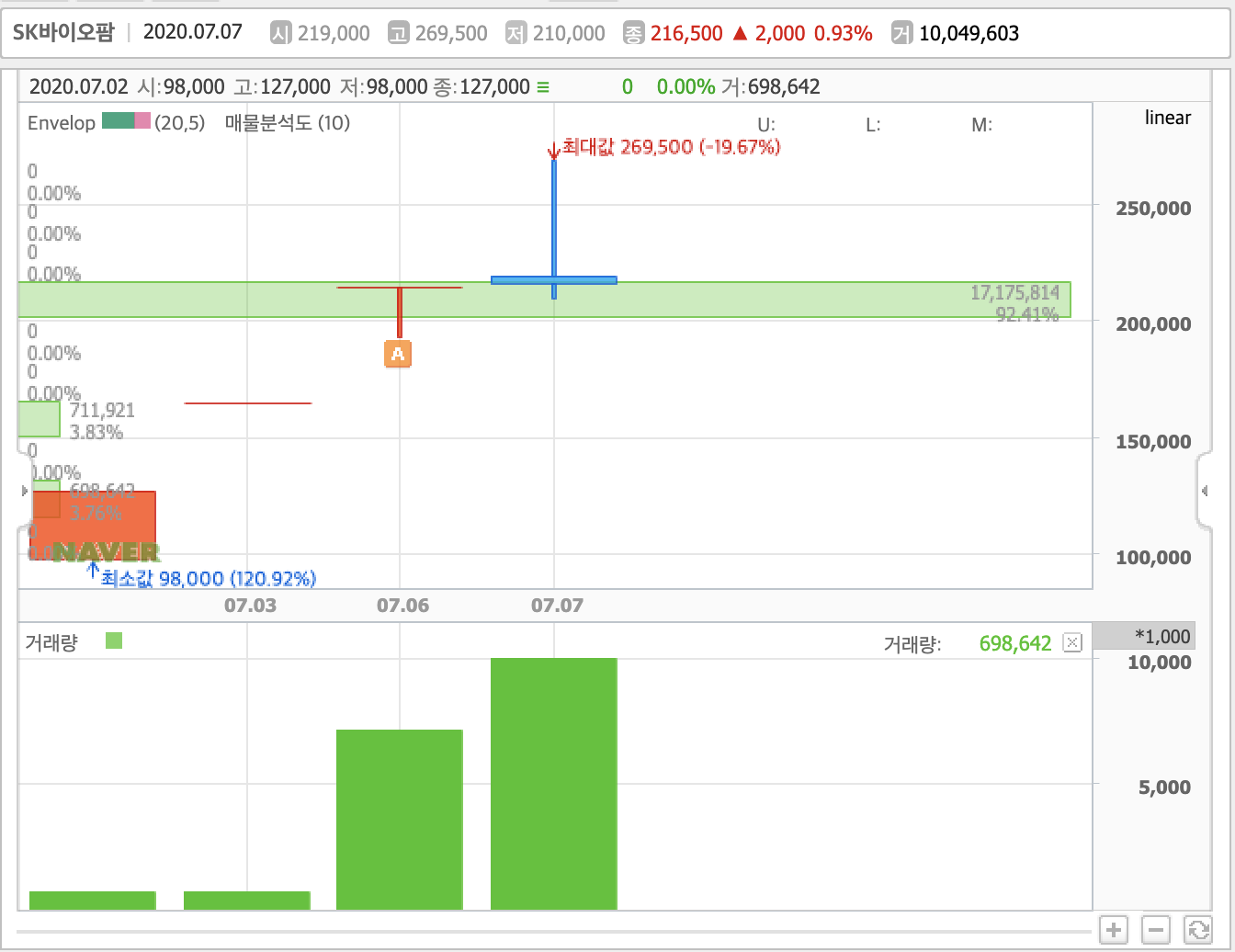Click the 고 high price icon
Screen dimensions: 1235x952
click(399, 33)
